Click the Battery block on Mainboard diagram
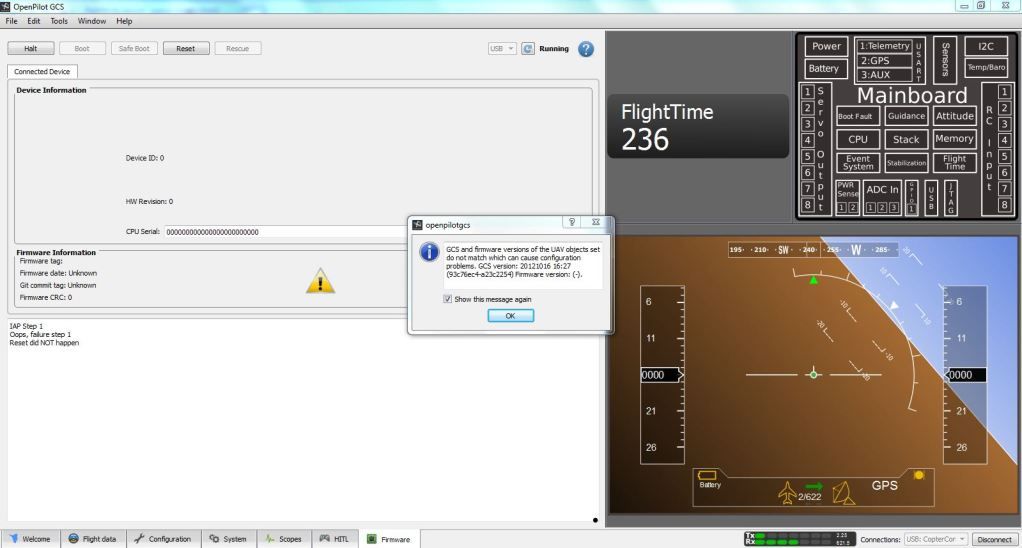Image resolution: width=1022 pixels, height=548 pixels. point(824,68)
